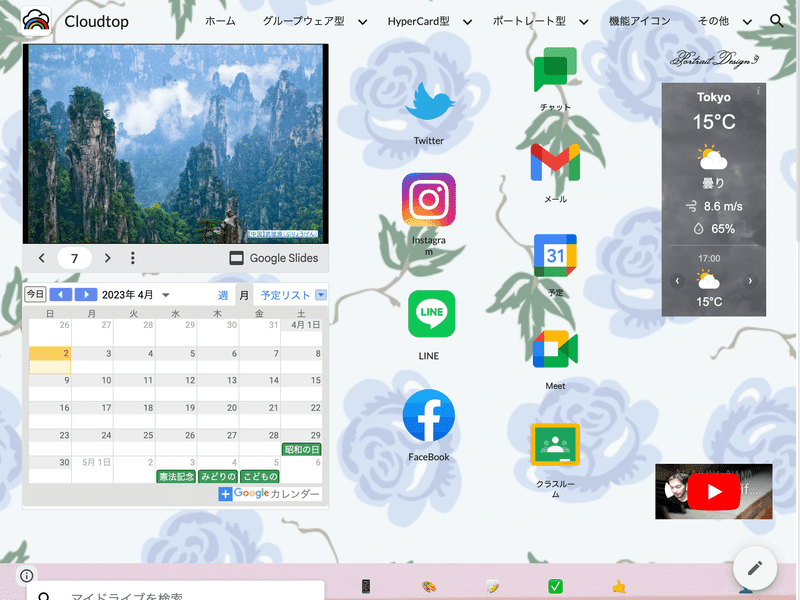The height and width of the screenshot is (600, 800).
Task: Open the Google Meet icon
Action: 555,349
